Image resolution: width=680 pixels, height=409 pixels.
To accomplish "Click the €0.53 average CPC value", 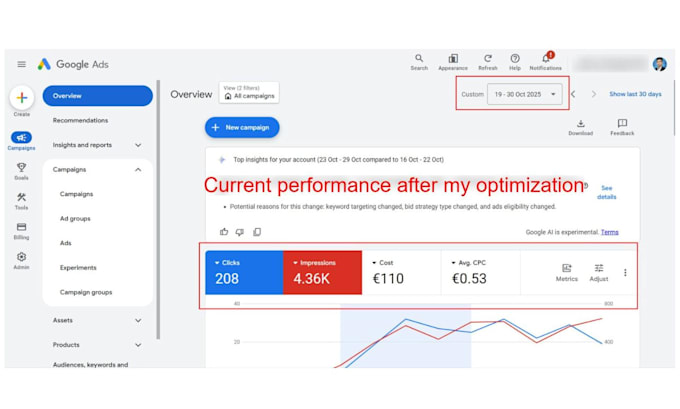I will (469, 278).
